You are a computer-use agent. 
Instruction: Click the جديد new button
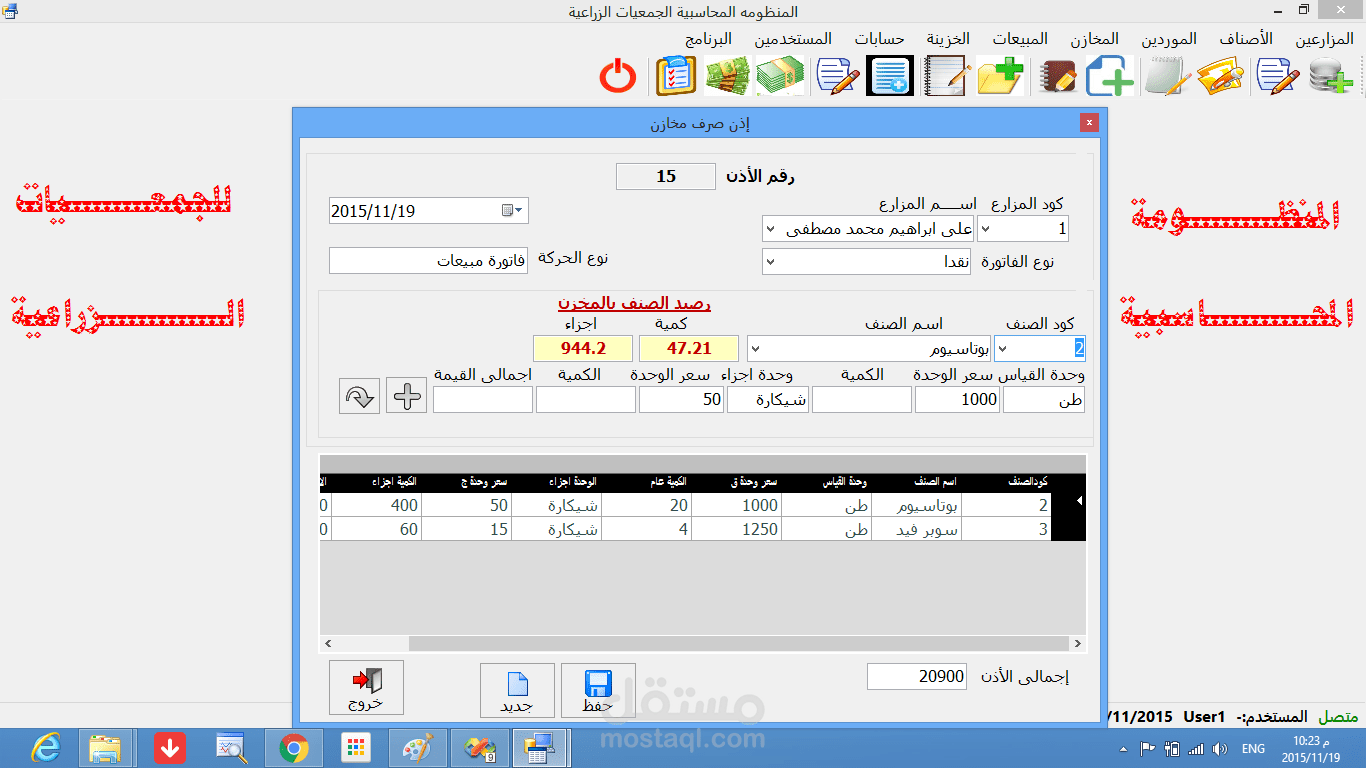click(x=517, y=688)
